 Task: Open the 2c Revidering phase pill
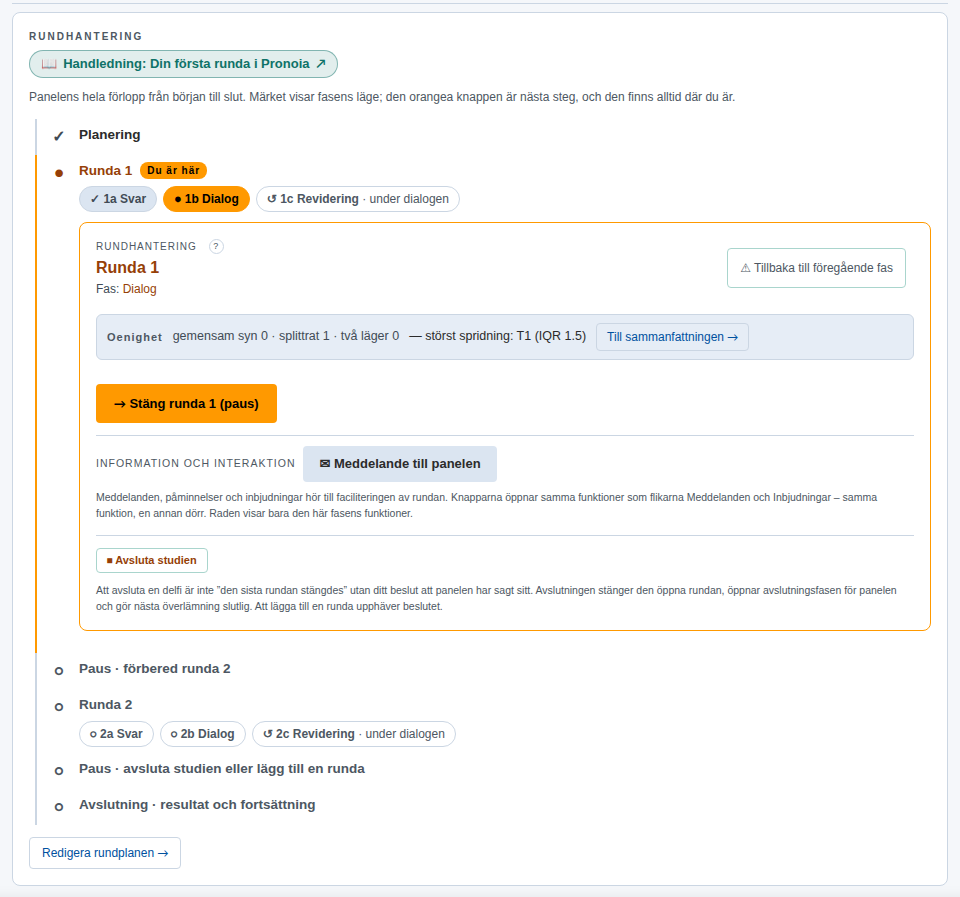(354, 734)
